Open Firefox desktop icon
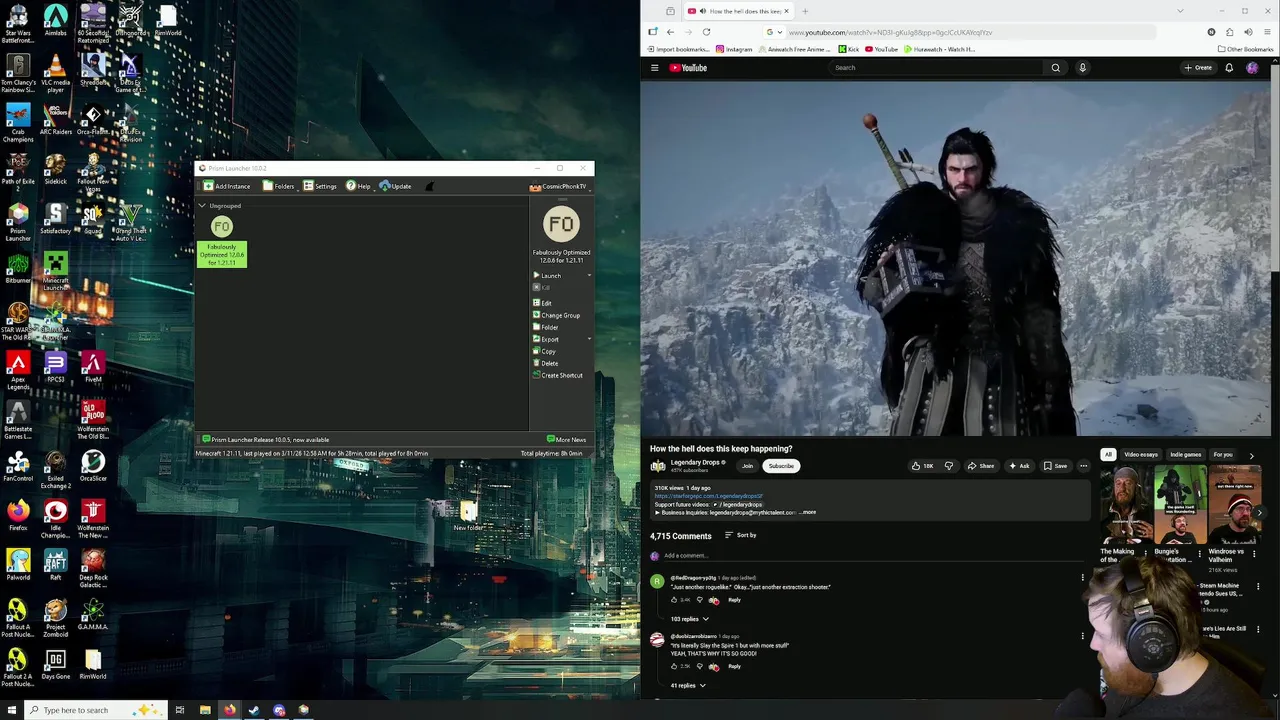This screenshot has height=720, width=1280. pos(17,515)
